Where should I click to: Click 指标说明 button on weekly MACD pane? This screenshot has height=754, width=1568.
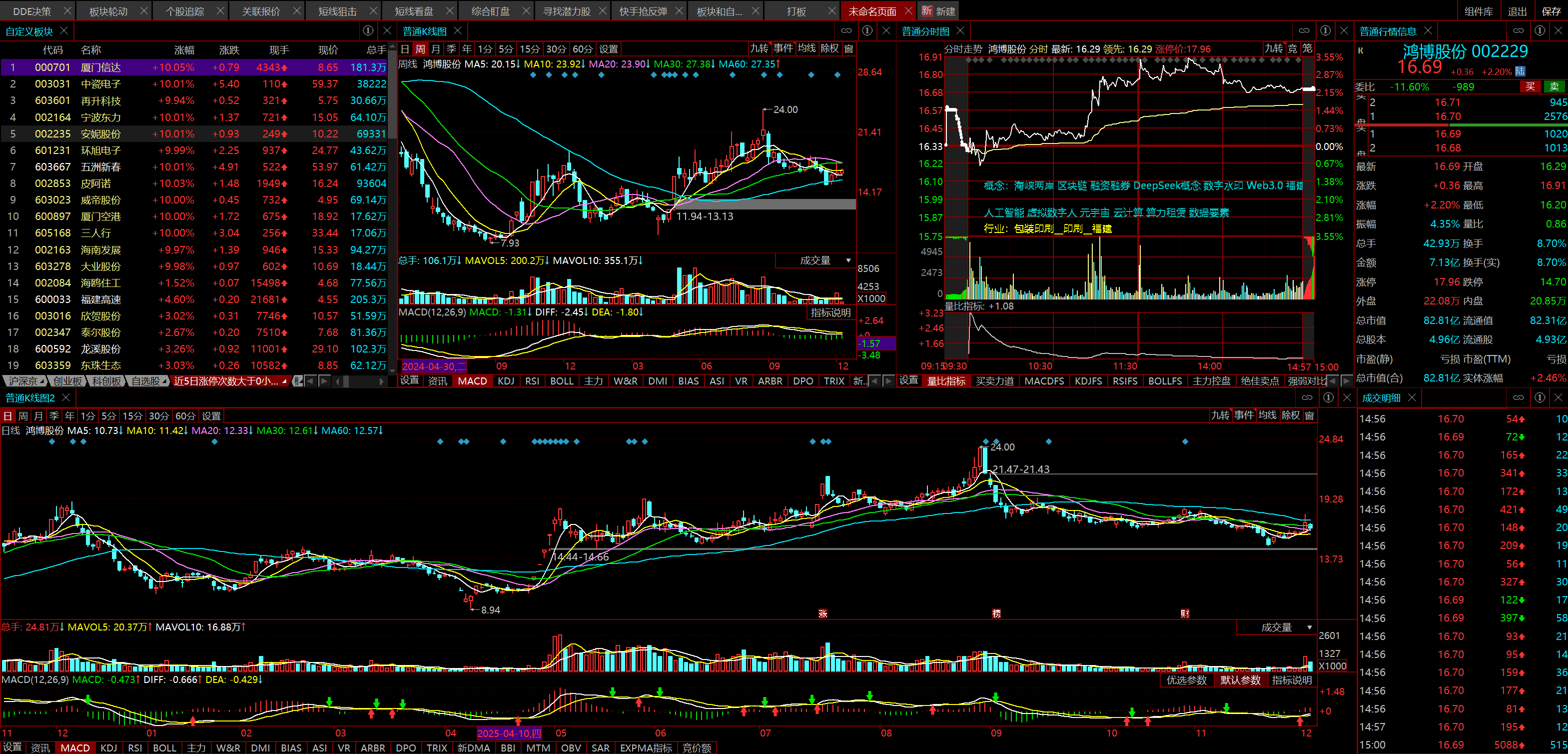coord(830,312)
